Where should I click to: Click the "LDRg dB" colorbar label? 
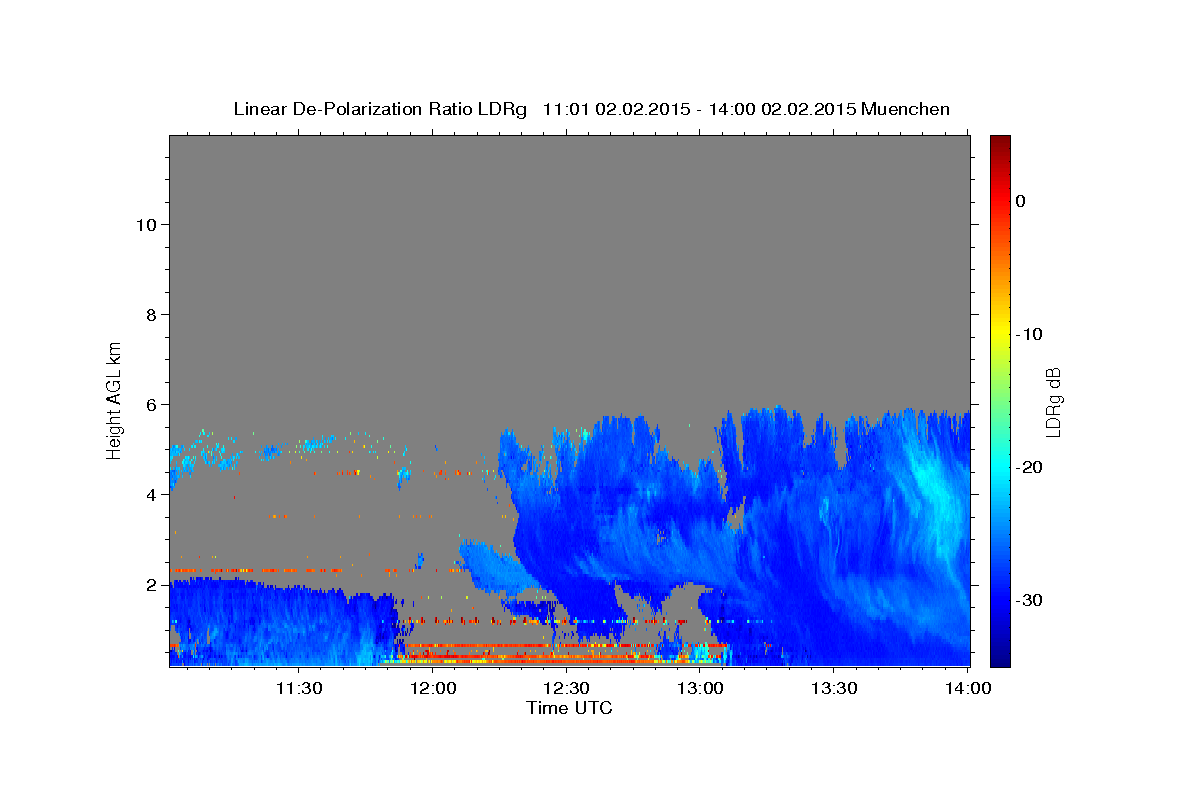(x=1054, y=402)
